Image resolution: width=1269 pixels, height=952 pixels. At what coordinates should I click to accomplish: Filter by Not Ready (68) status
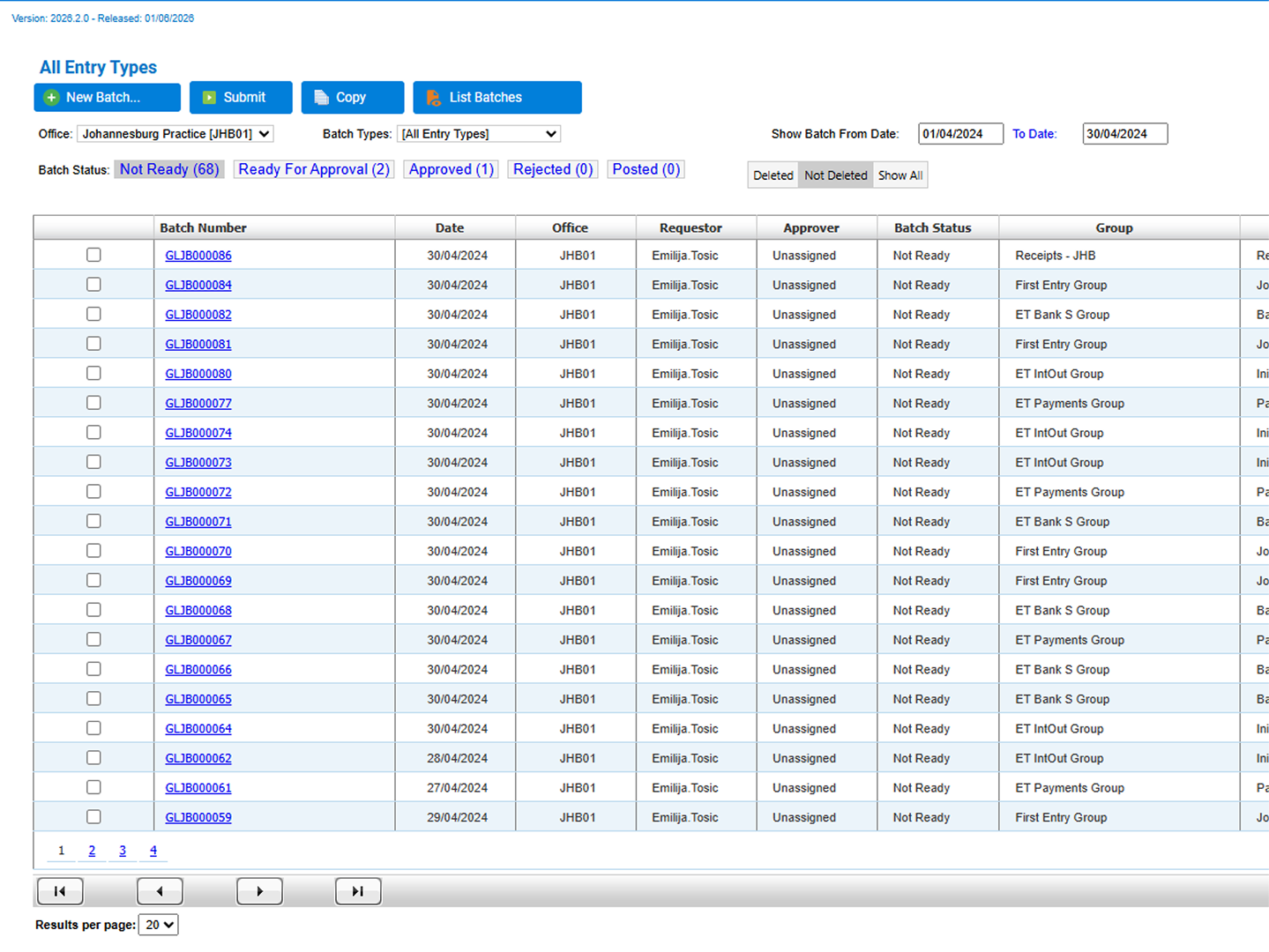pos(169,169)
